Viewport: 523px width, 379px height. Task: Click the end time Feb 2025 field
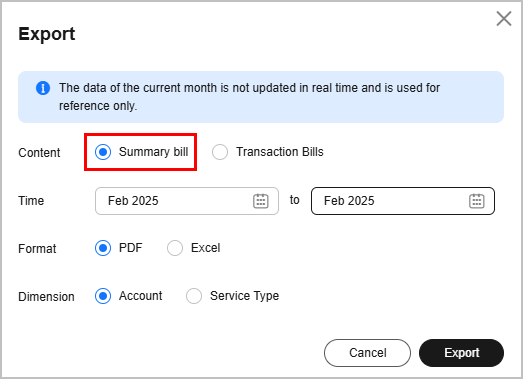coord(403,201)
